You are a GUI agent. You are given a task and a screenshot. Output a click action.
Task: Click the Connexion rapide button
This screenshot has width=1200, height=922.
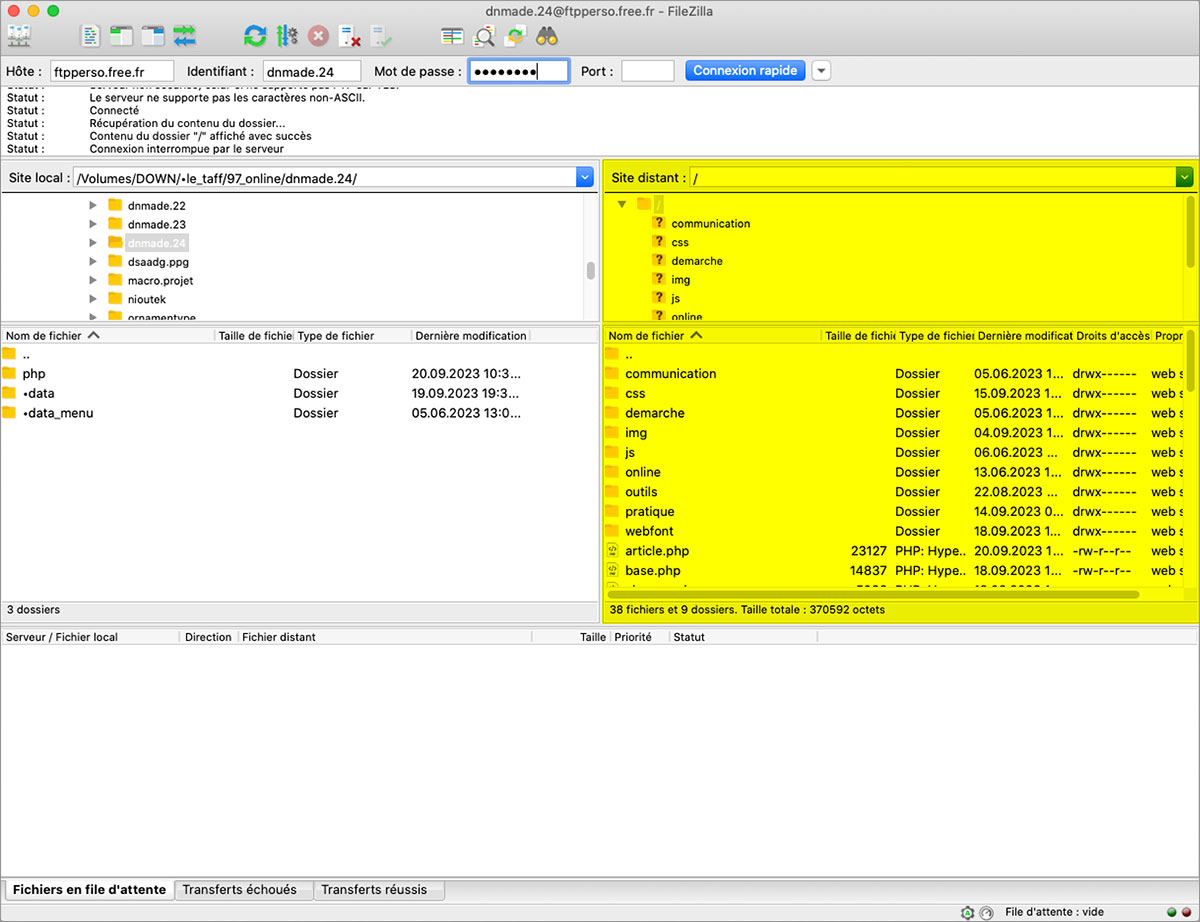pos(745,71)
